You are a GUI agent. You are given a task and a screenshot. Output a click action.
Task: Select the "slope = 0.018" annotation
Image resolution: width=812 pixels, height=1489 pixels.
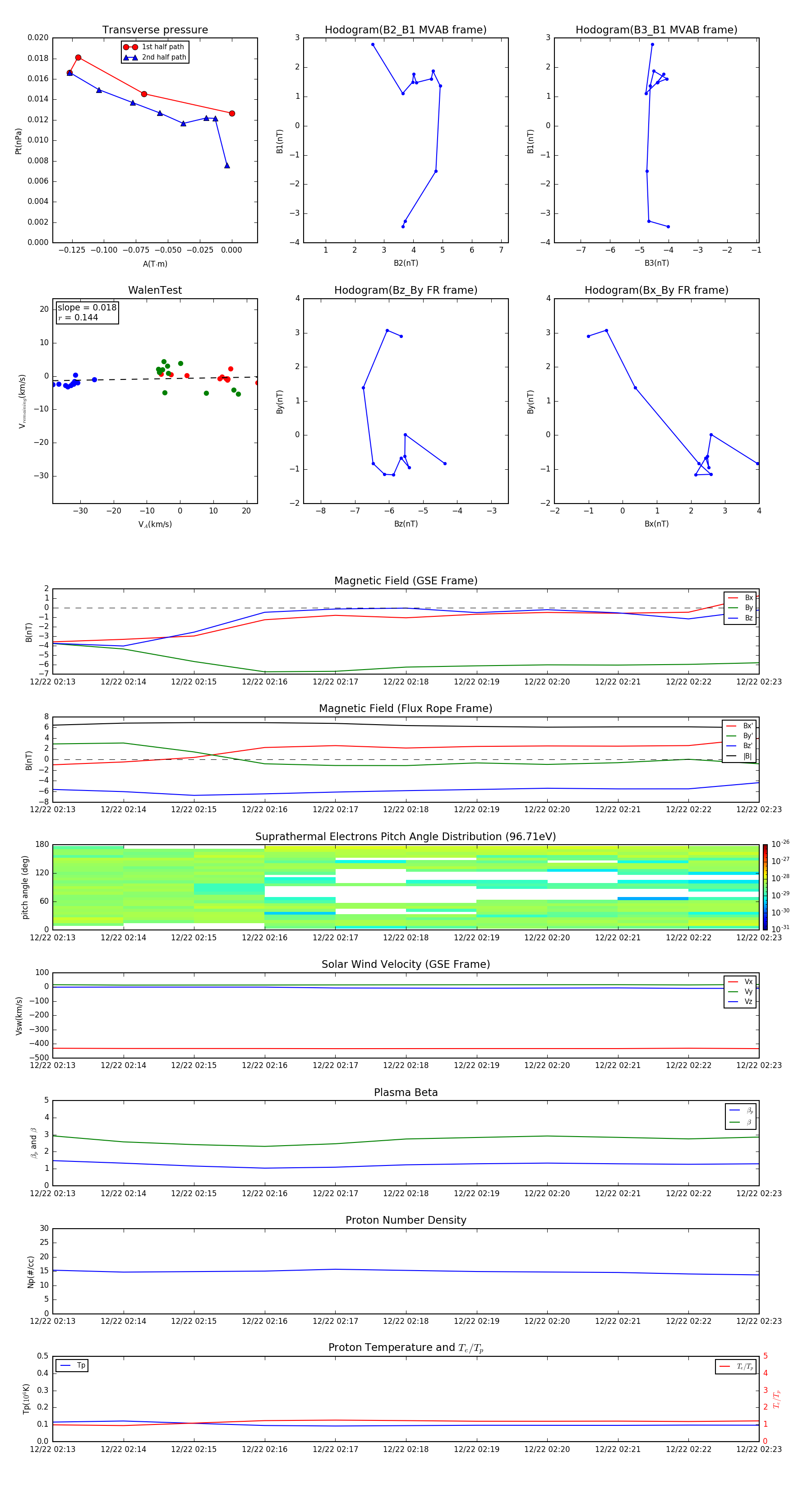tap(87, 308)
